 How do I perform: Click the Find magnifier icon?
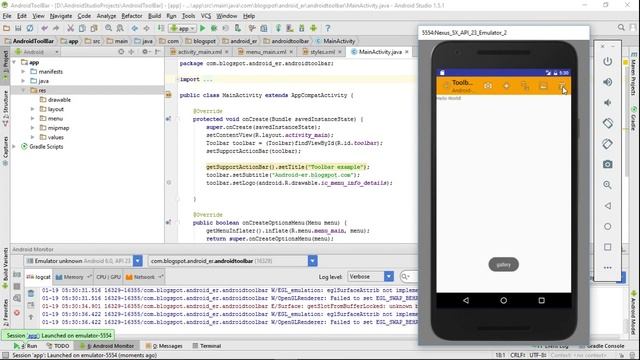tap(108, 28)
